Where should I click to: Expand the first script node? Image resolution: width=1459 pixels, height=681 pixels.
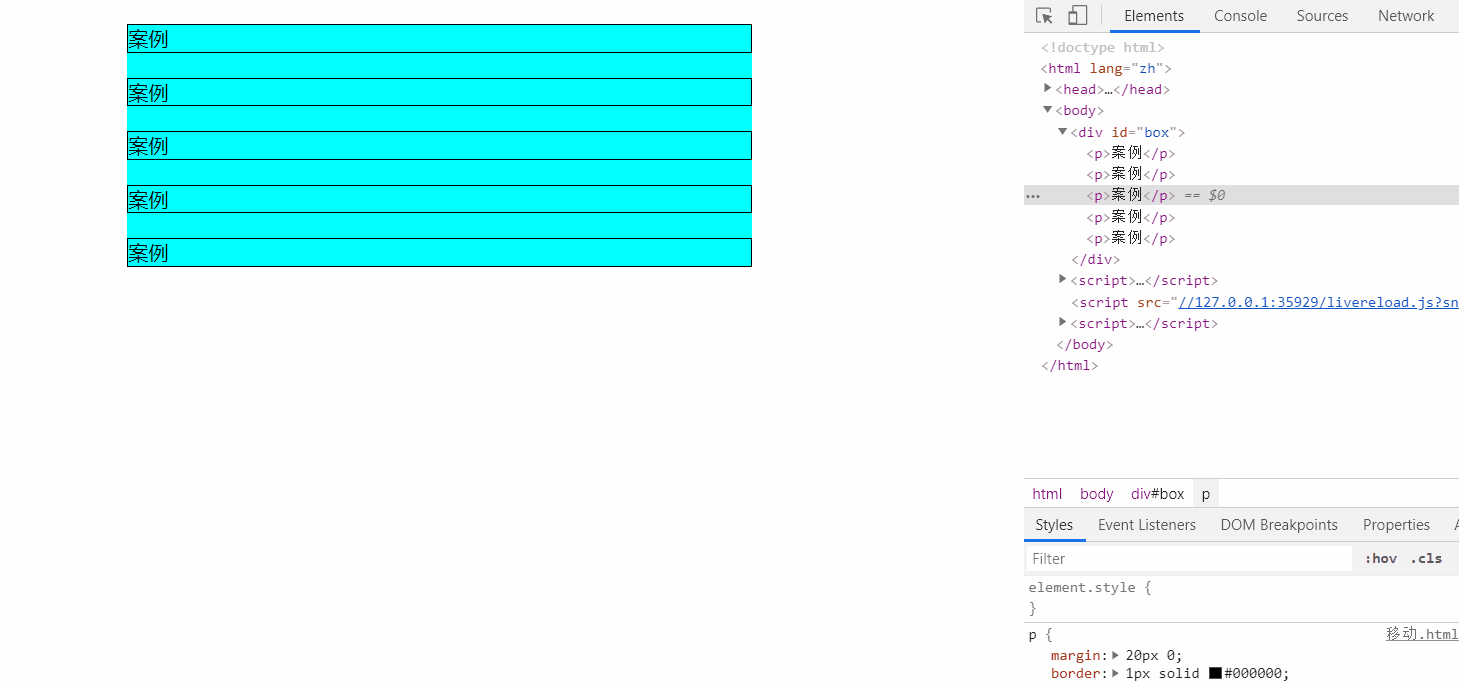1063,280
